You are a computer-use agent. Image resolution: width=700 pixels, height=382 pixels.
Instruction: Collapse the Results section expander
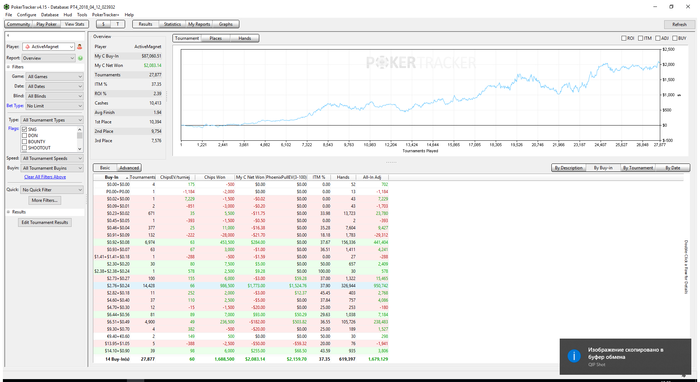(x=8, y=212)
